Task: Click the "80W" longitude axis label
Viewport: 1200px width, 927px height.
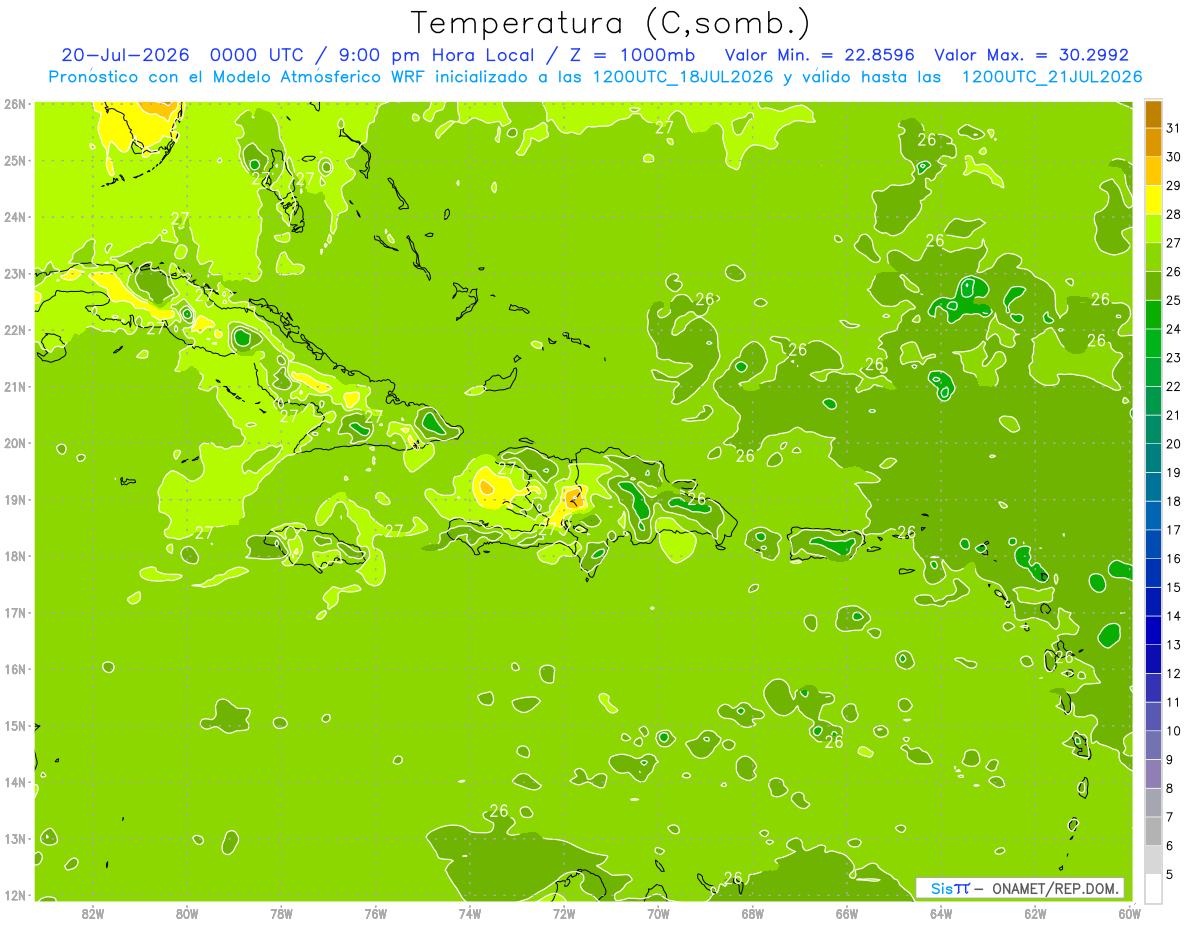Action: point(187,912)
